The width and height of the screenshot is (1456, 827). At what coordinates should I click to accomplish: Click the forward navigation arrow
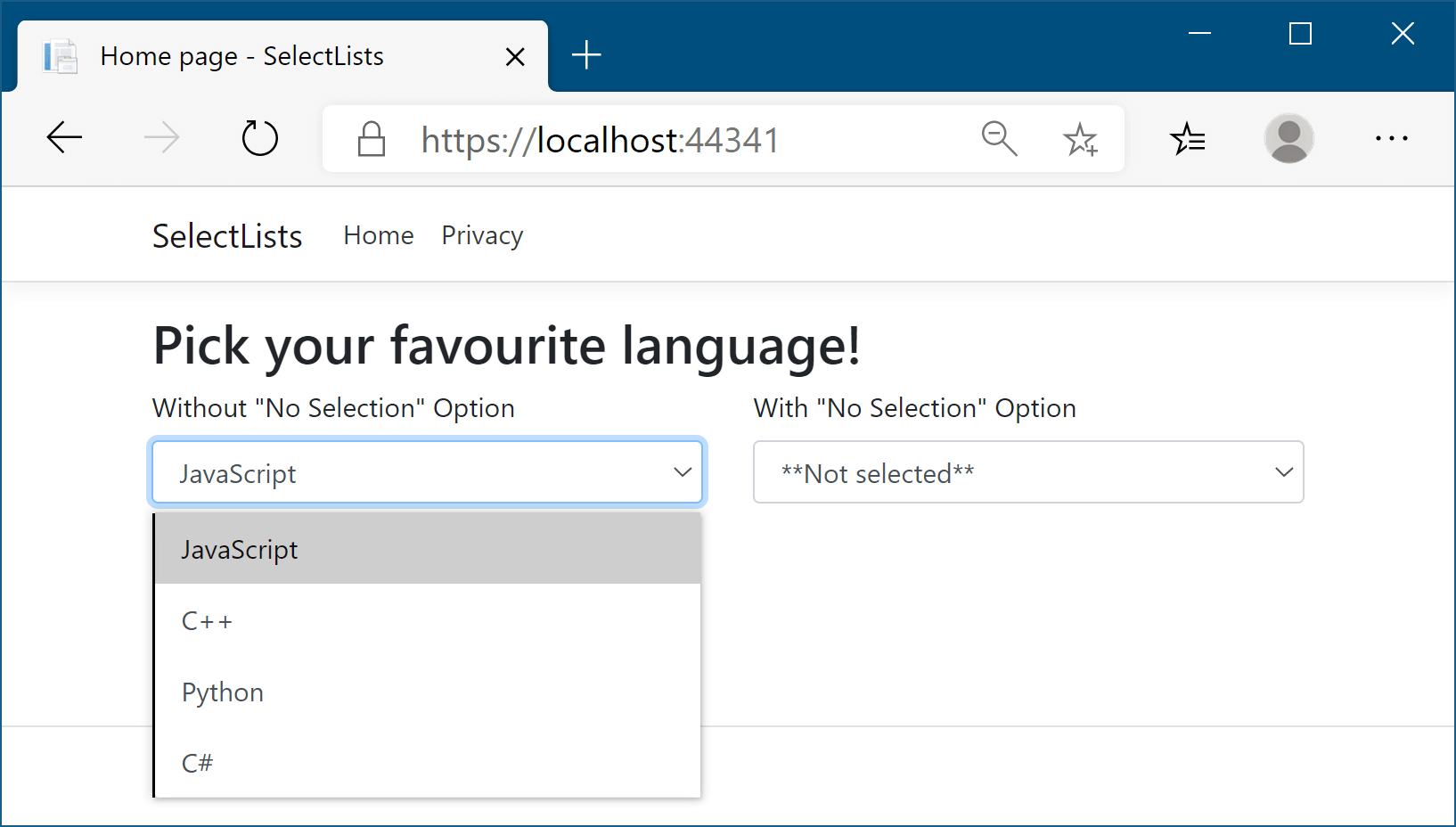pyautogui.click(x=162, y=138)
